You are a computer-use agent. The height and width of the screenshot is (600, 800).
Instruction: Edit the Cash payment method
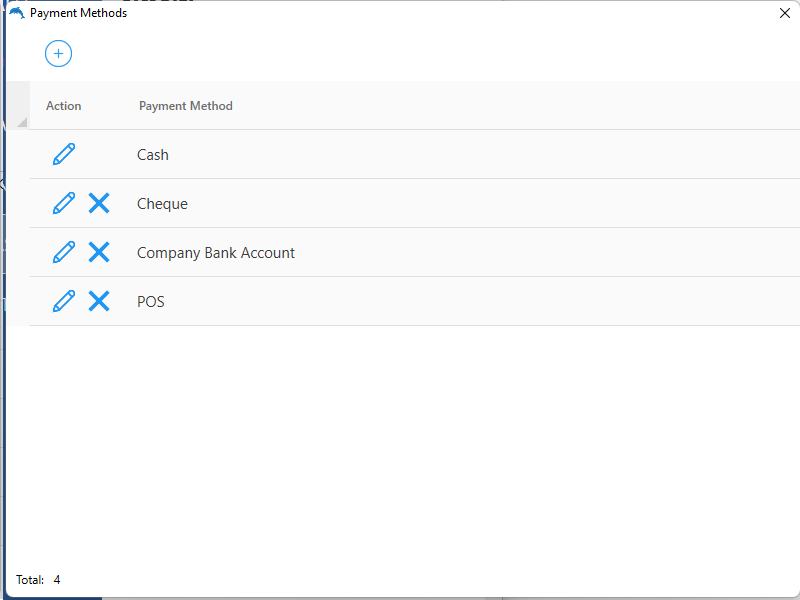(x=64, y=154)
